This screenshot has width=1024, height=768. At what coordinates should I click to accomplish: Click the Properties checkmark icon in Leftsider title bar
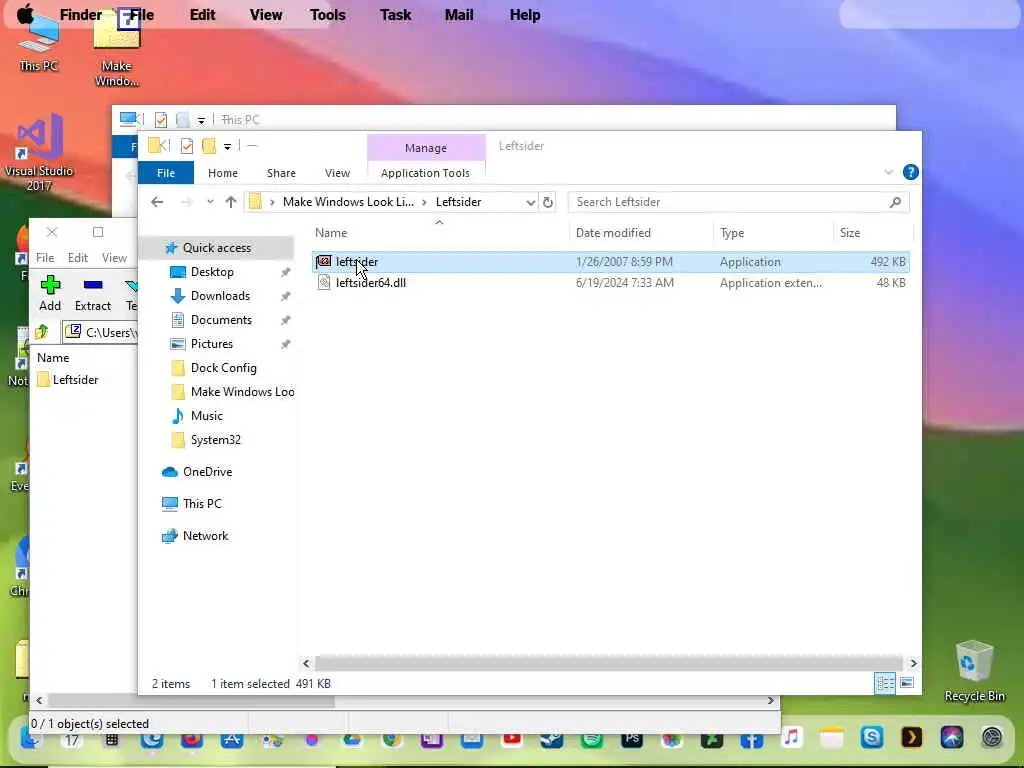point(187,146)
